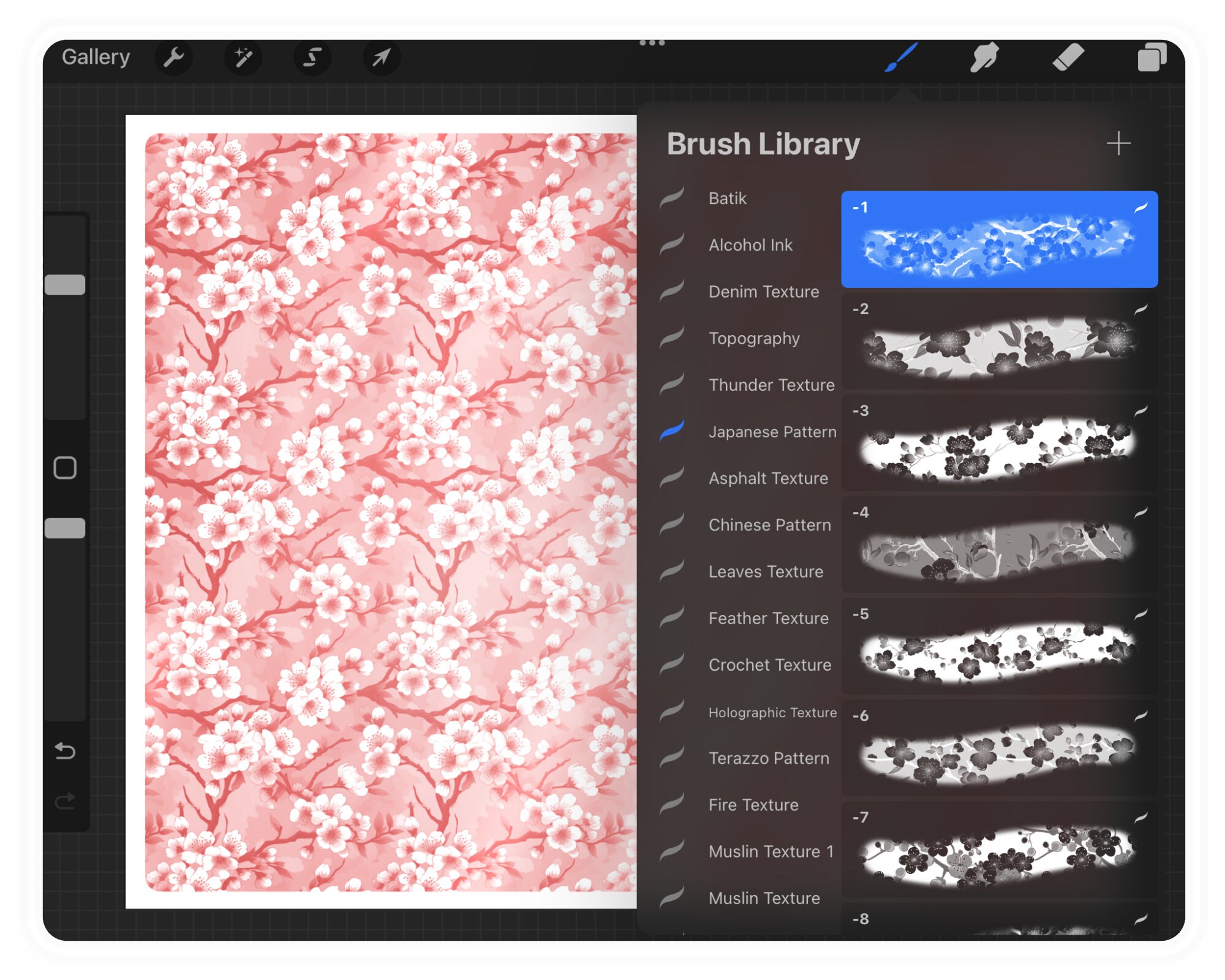Open the Layers panel
The width and height of the screenshot is (1225, 980).
click(x=1153, y=58)
